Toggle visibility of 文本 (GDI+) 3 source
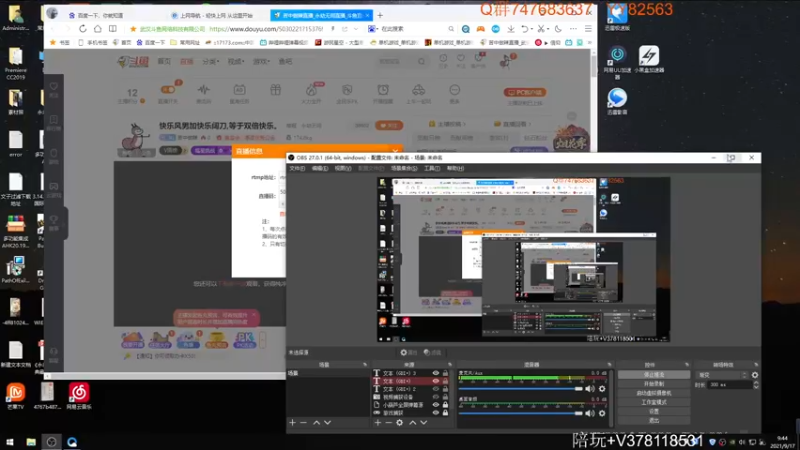Screen dimensions: 800x450 tap(436, 373)
